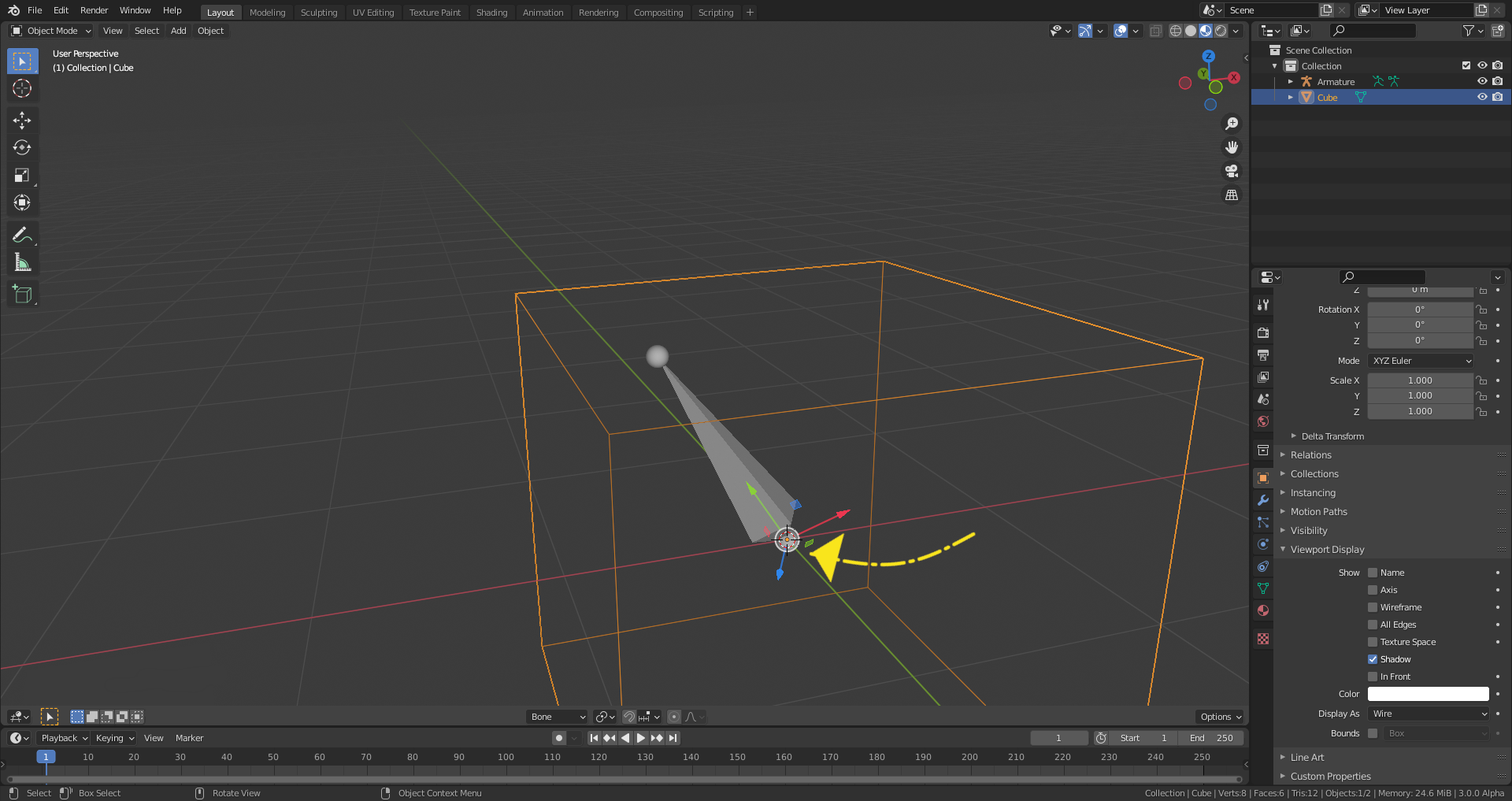
Task: Click the timeline Marker menu
Action: (189, 738)
